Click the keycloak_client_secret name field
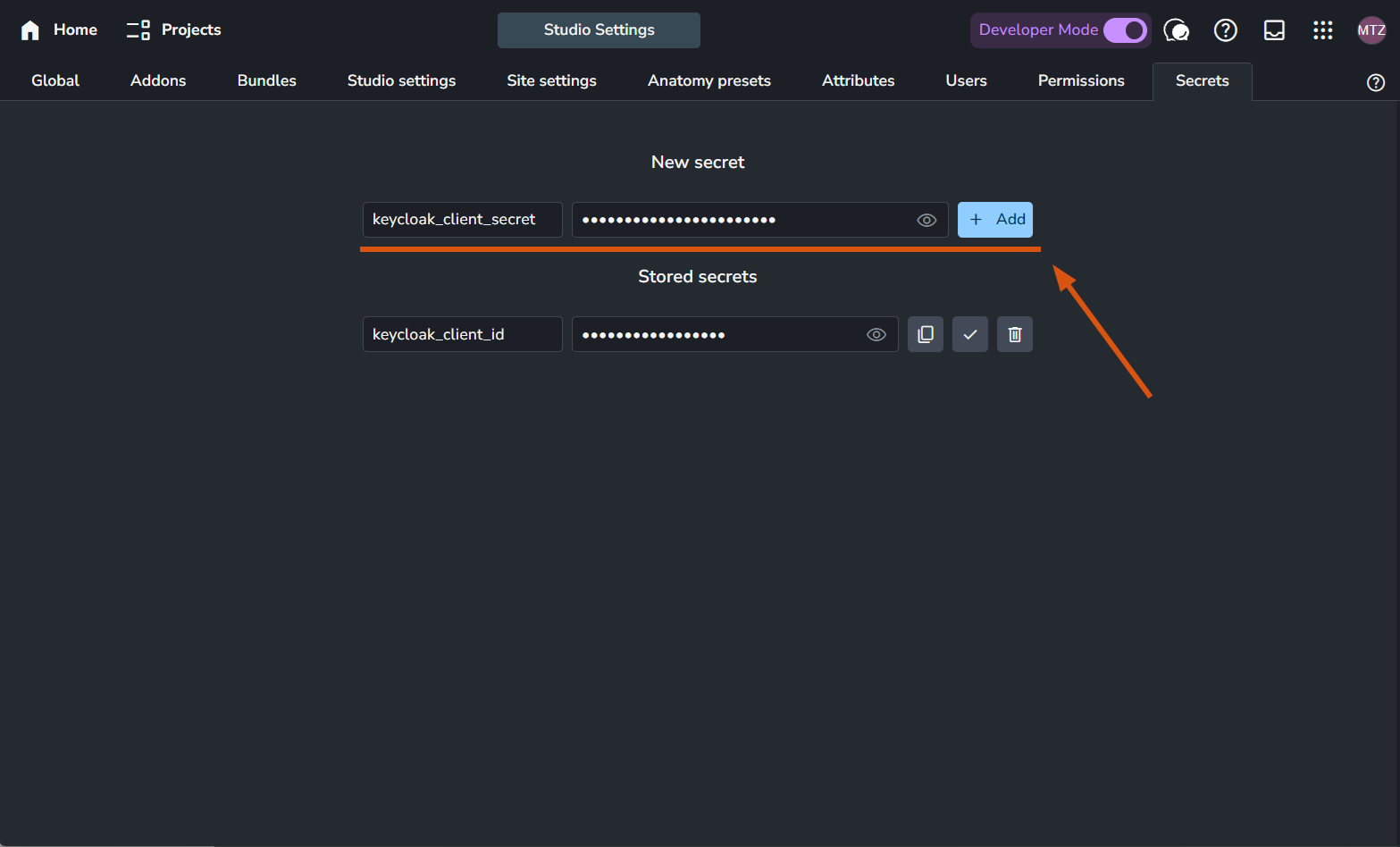This screenshot has width=1400, height=847. (462, 220)
